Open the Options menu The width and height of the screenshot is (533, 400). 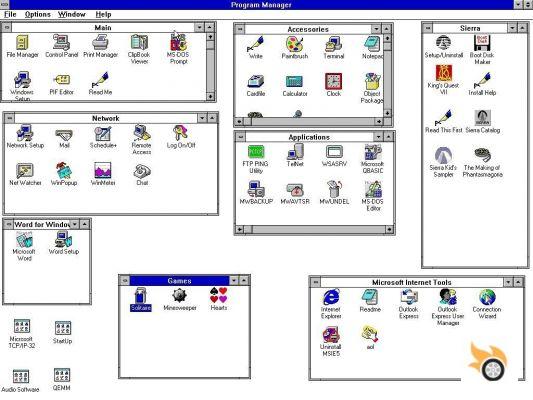pyautogui.click(x=38, y=14)
